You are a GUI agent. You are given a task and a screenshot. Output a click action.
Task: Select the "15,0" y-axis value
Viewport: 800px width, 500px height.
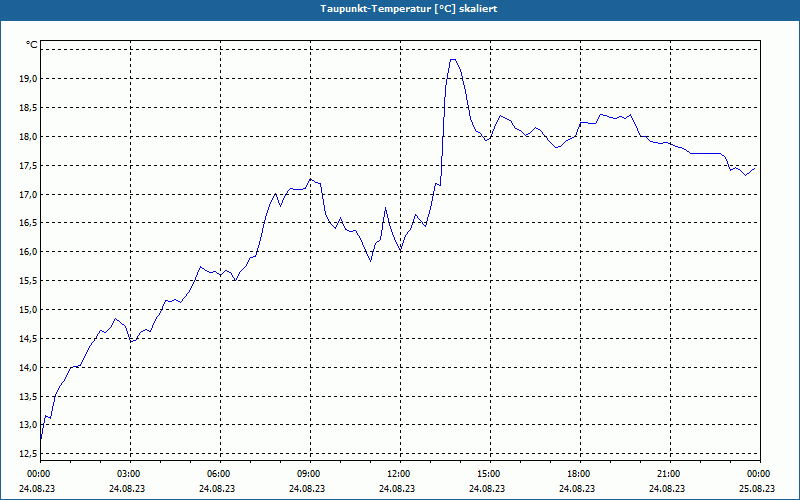pyautogui.click(x=29, y=310)
